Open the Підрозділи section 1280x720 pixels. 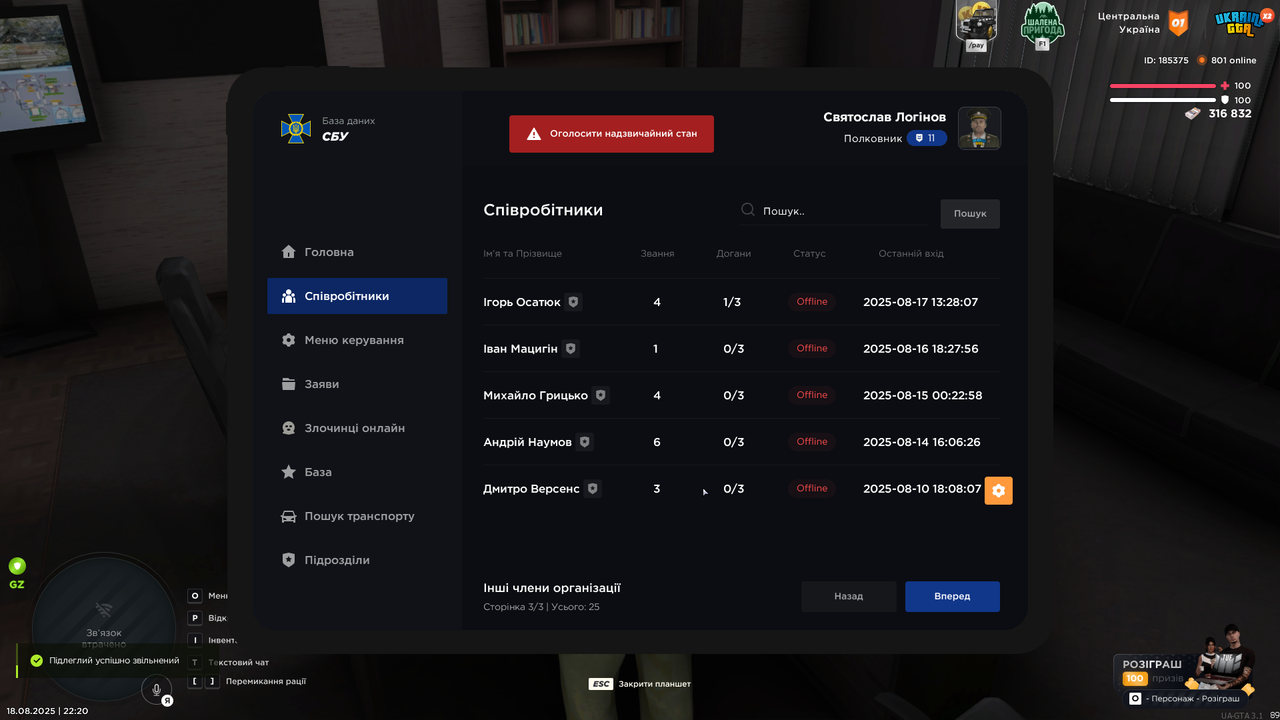[x=357, y=560]
